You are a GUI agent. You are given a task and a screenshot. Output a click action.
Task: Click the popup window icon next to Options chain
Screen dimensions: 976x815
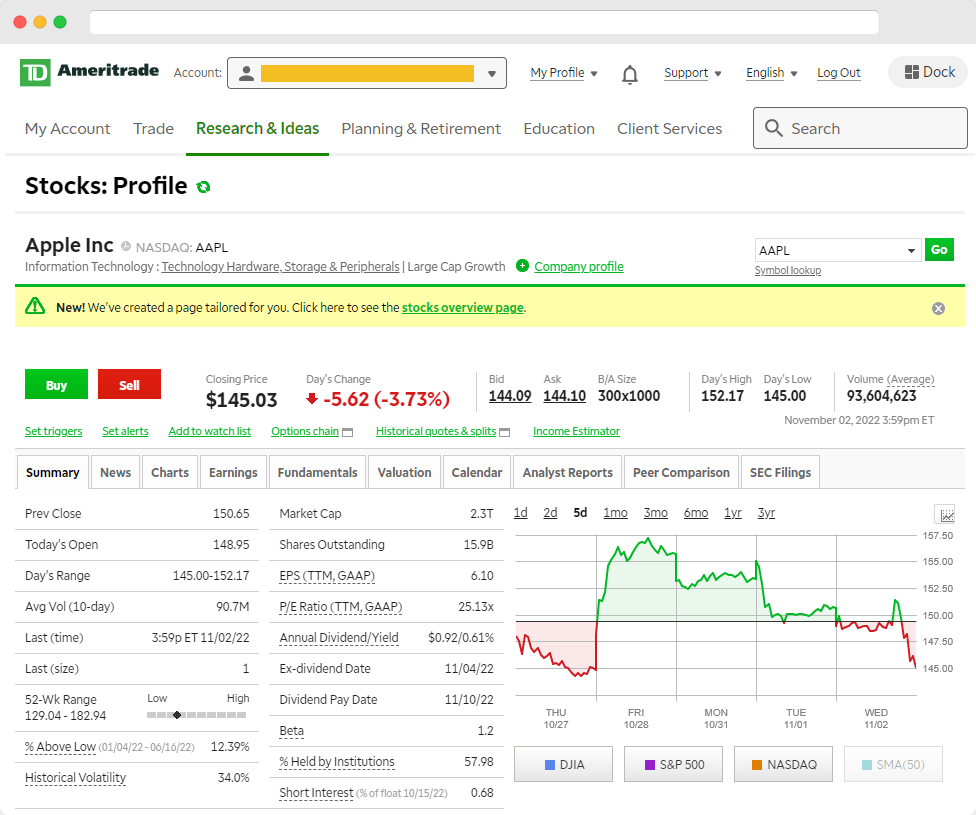click(x=348, y=432)
